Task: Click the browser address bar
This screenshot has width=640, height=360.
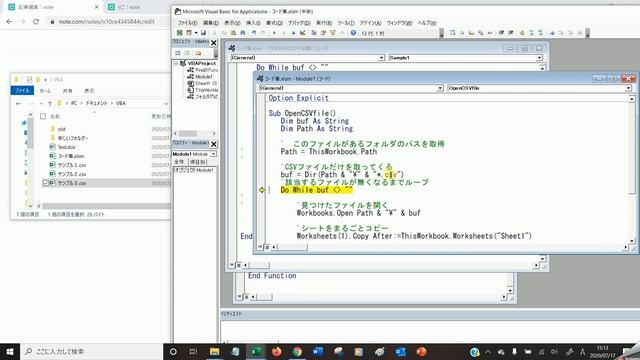Action: (x=108, y=22)
